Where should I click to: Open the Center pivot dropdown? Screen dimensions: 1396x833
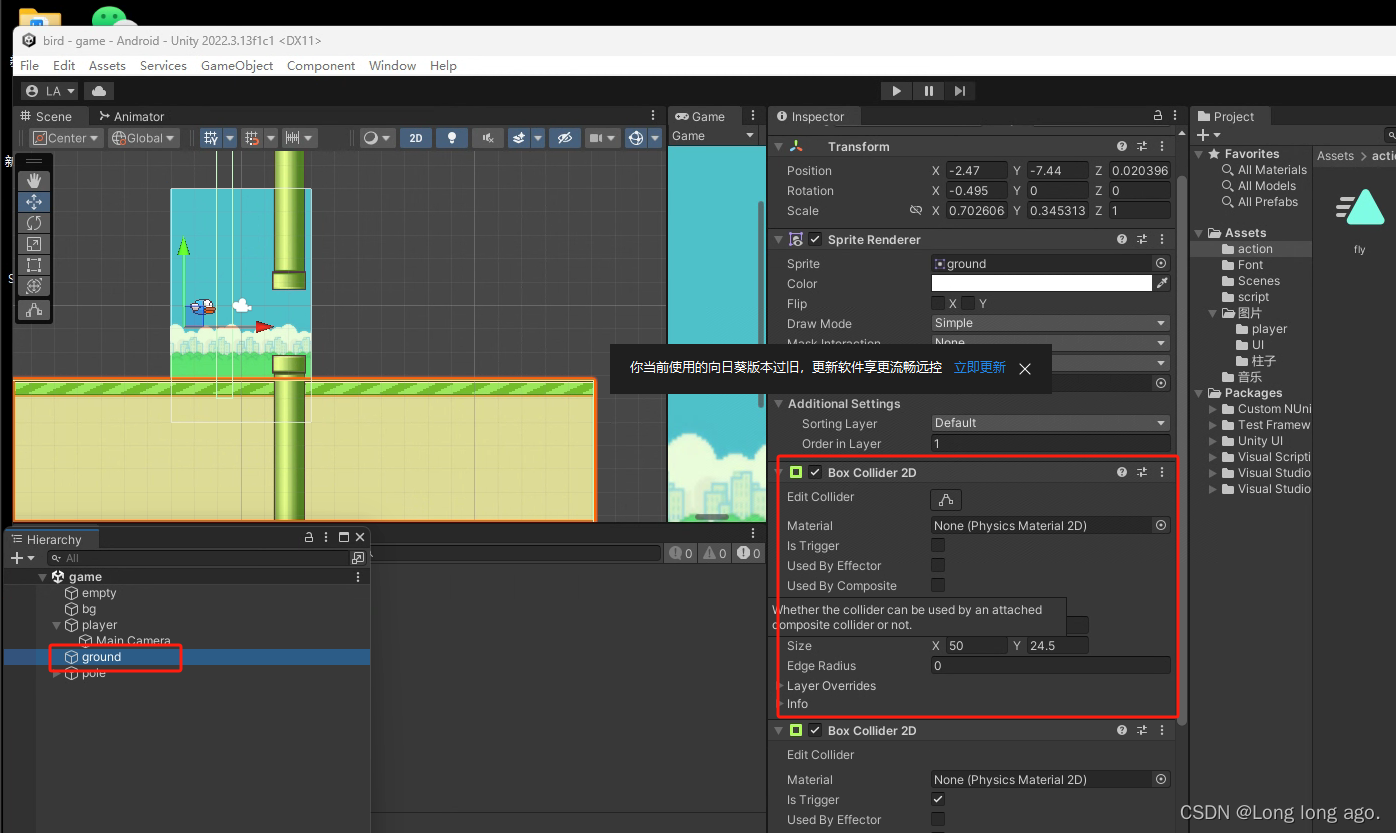(67, 138)
